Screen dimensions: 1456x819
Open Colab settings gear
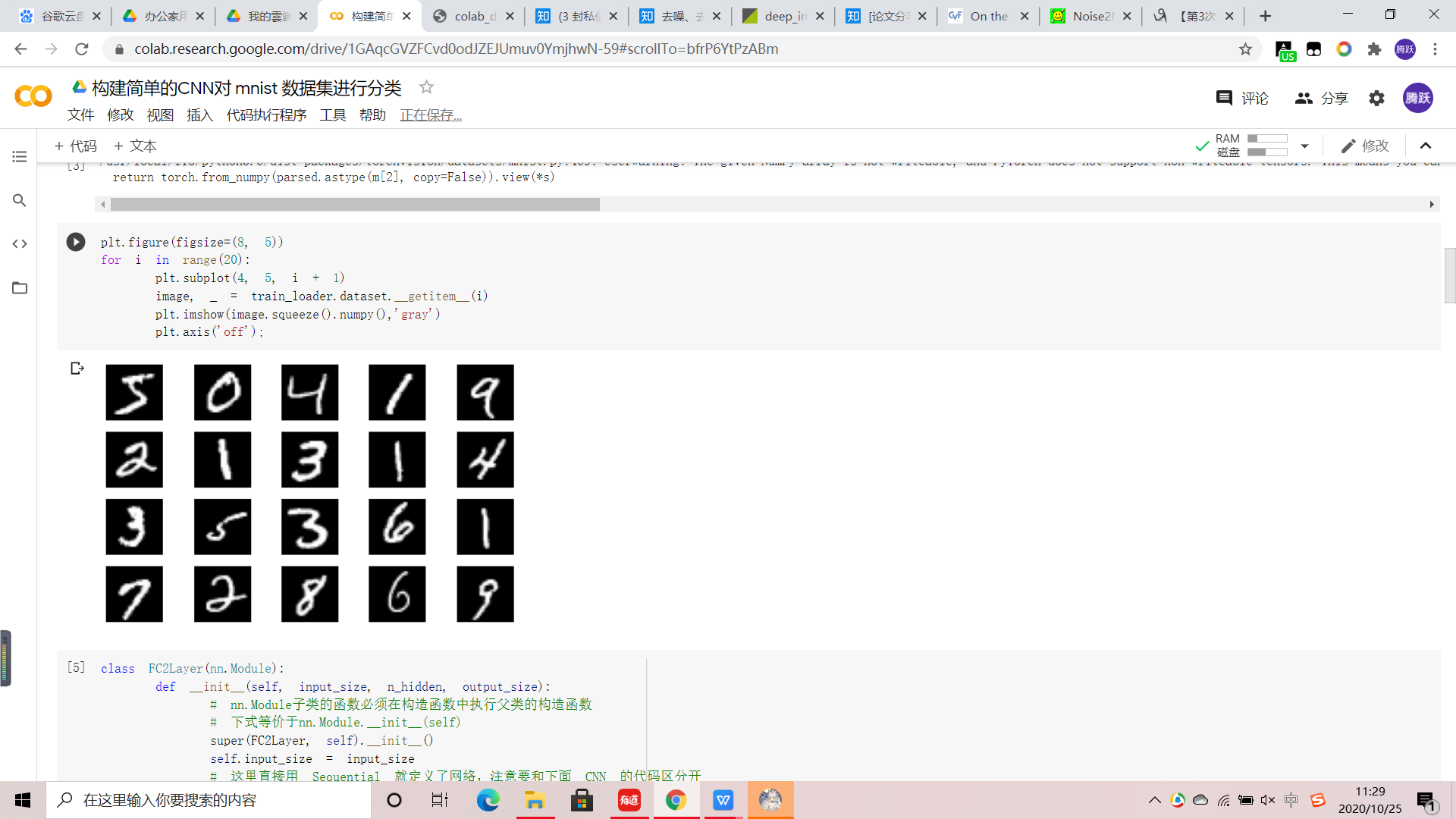(x=1376, y=98)
